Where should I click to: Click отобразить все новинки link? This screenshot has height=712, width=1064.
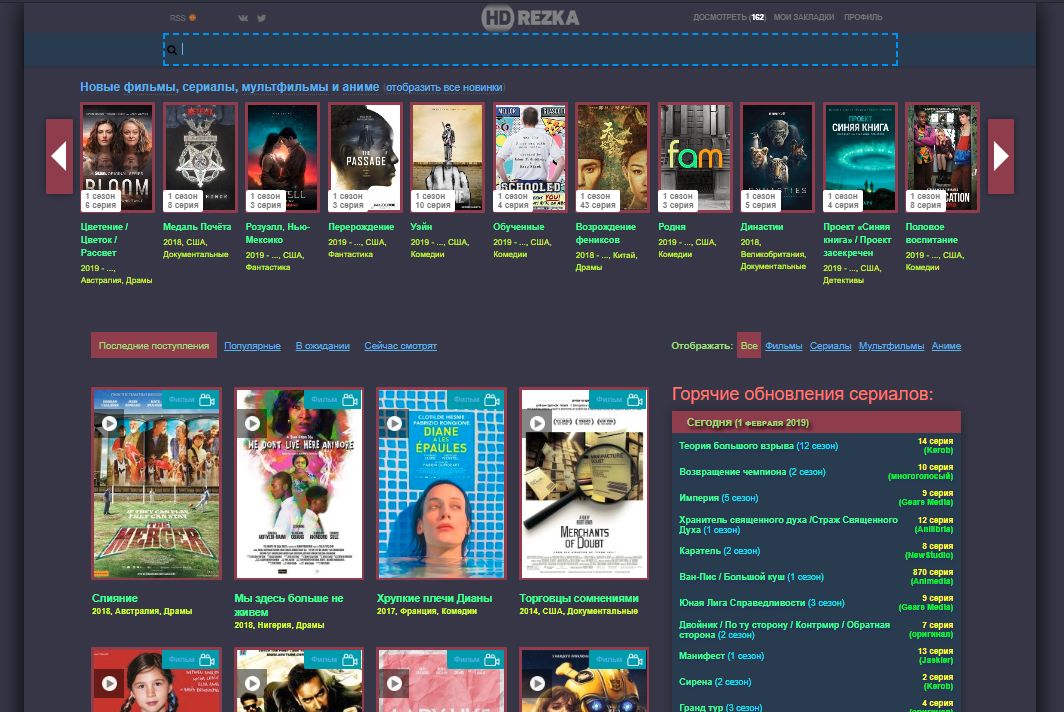click(x=444, y=88)
